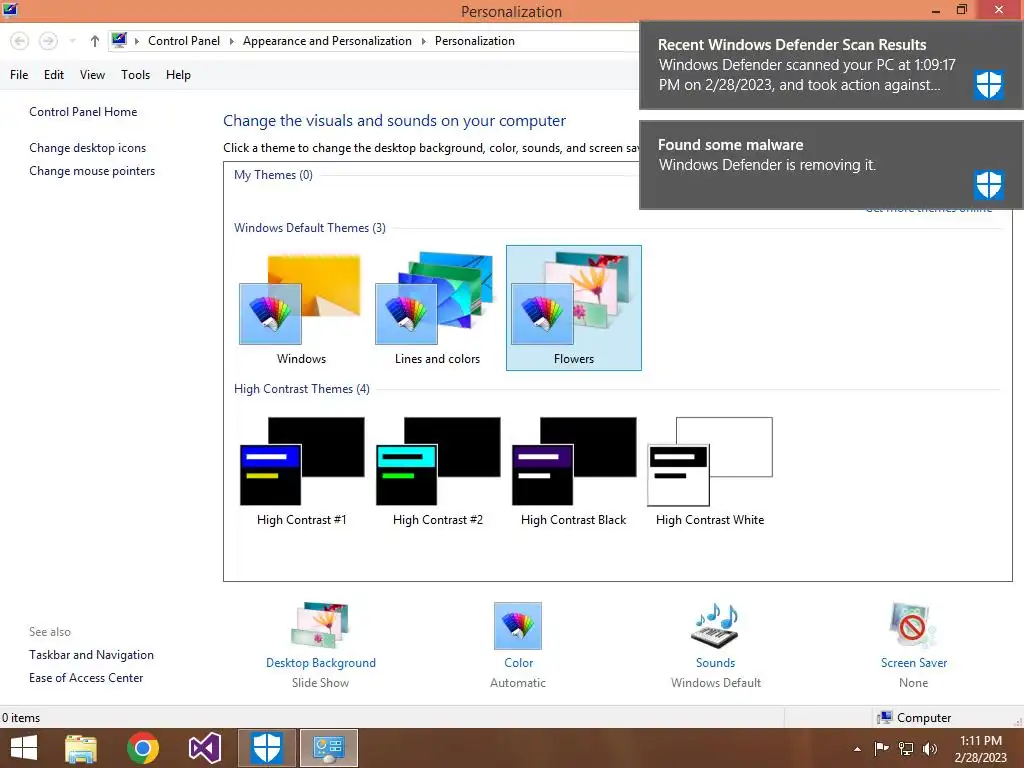Open Taskbar and Navigation link
Screen dimensions: 1024x768
click(x=91, y=655)
